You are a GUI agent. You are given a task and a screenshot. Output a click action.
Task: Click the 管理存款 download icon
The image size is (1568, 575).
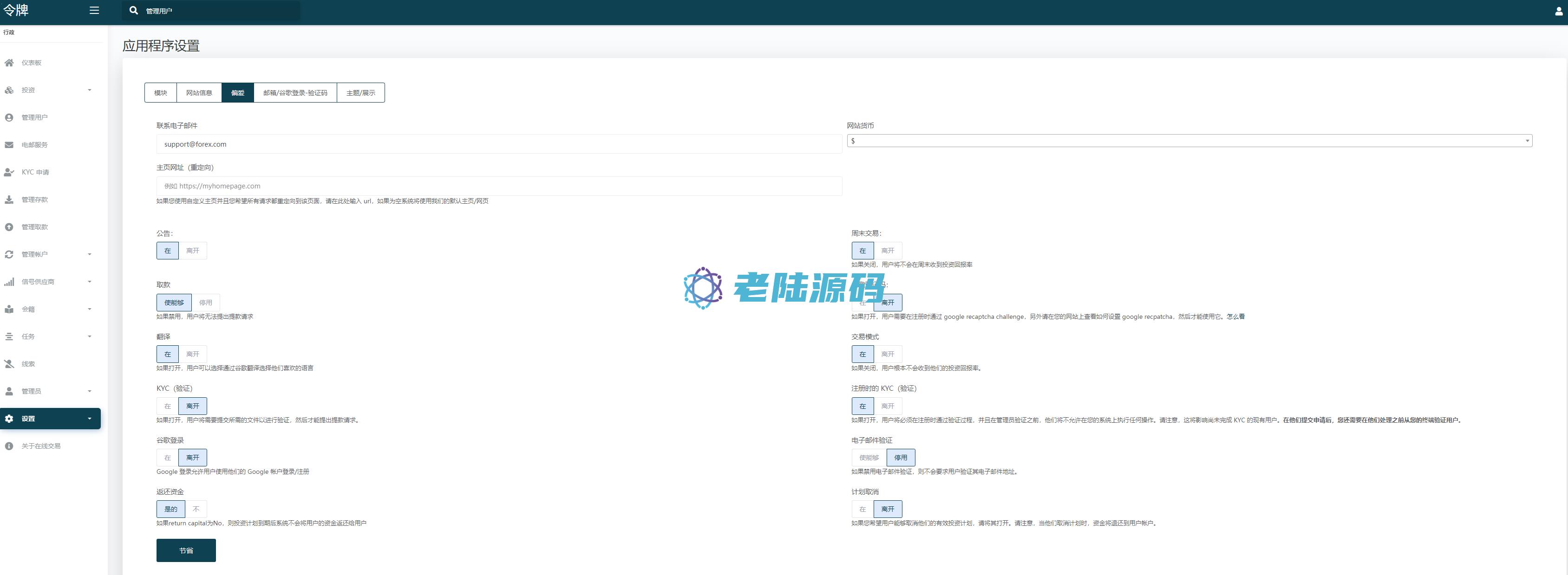[x=9, y=200]
